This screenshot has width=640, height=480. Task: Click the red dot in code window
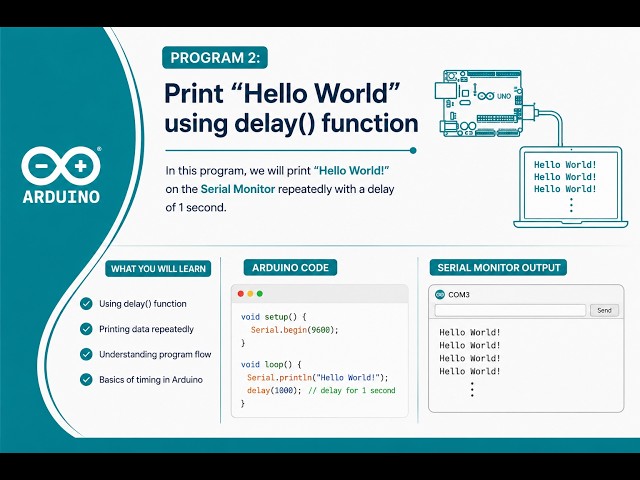tap(240, 294)
